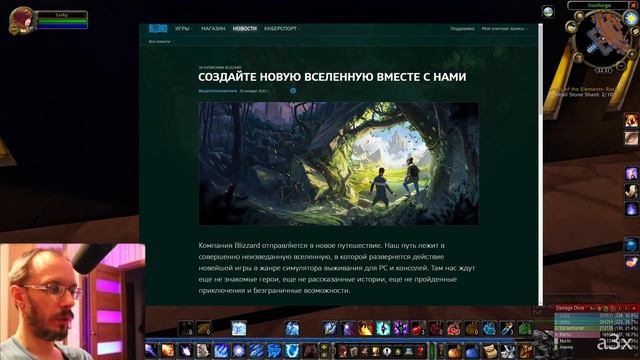Click the face portrait buff icon on right
Viewport: 640px width, 360px height.
tap(631, 138)
